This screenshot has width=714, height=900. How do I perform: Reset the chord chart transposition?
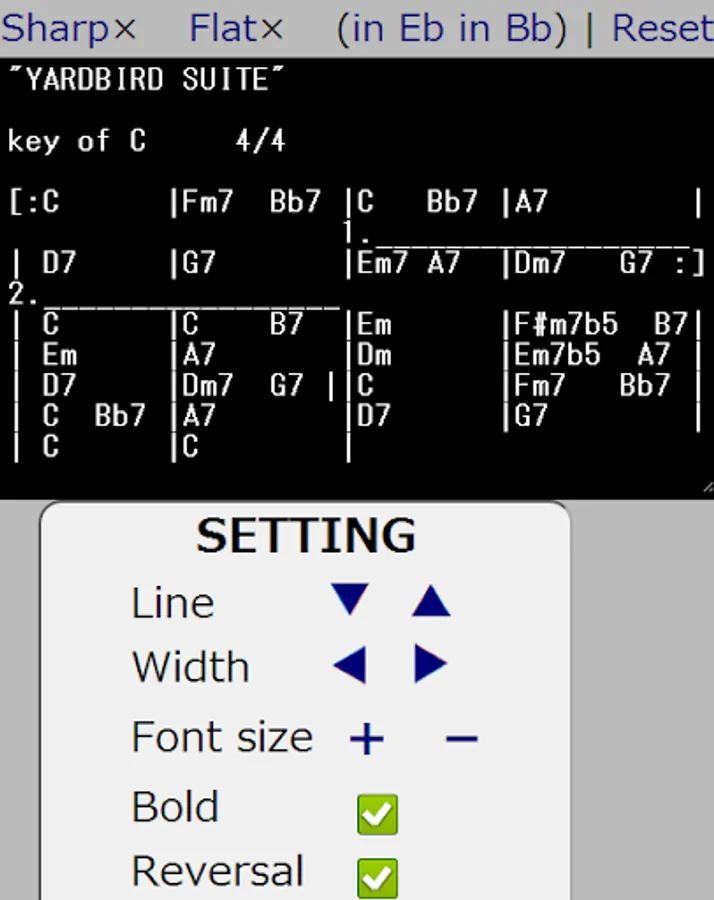(x=663, y=28)
